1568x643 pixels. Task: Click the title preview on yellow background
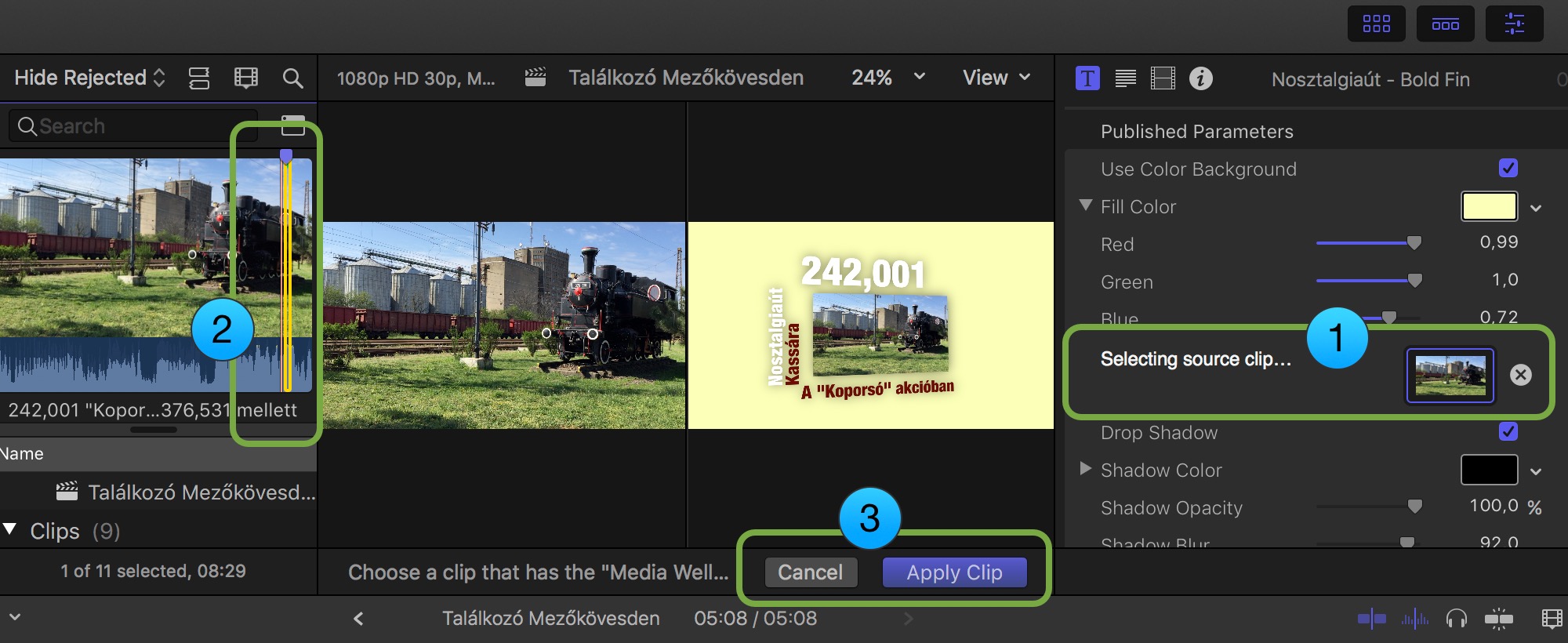[x=870, y=325]
